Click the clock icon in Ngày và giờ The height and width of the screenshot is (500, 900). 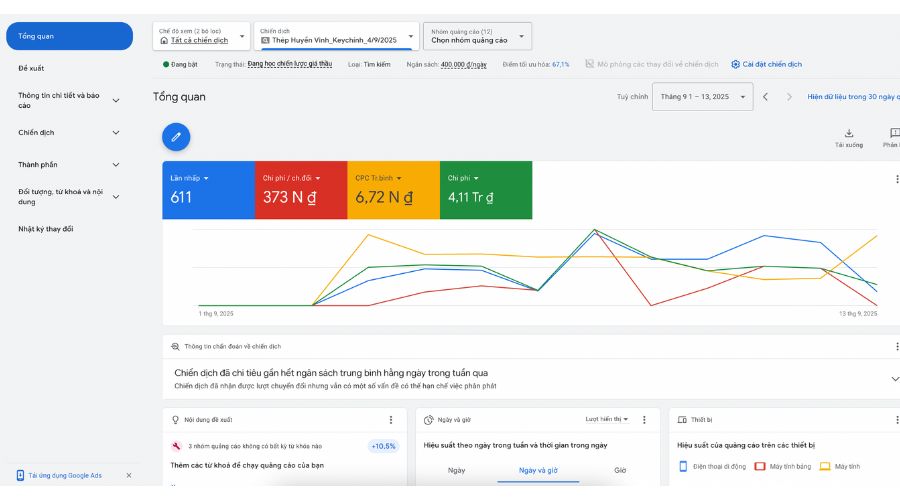click(428, 420)
